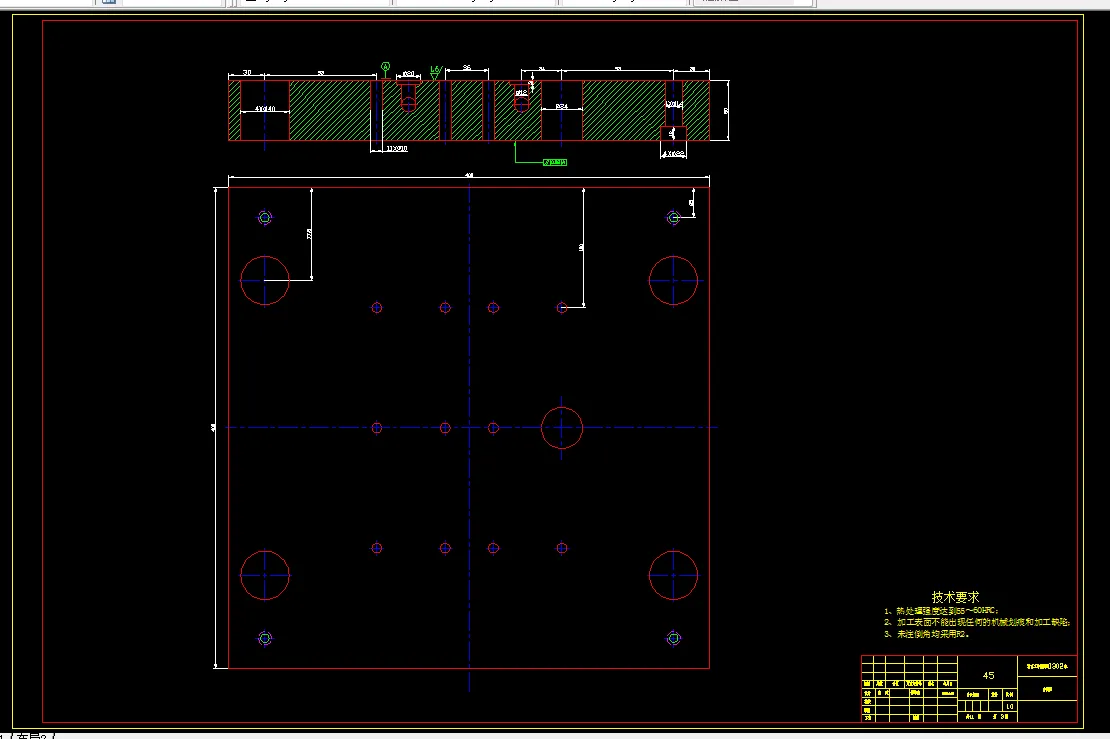Image resolution: width=1110 pixels, height=739 pixels.
Task: Select the upper-right large guide hole circle
Action: pos(673,280)
